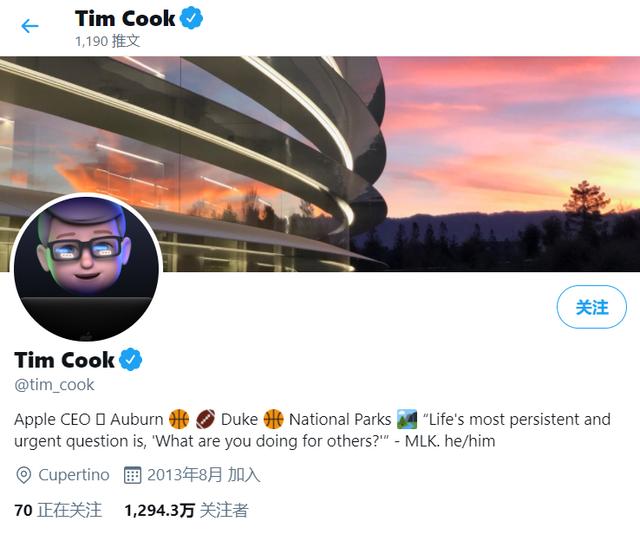The width and height of the screenshot is (640, 541).
Task: Click the 2013年8月 加入 join date
Action: pyautogui.click(x=203, y=475)
